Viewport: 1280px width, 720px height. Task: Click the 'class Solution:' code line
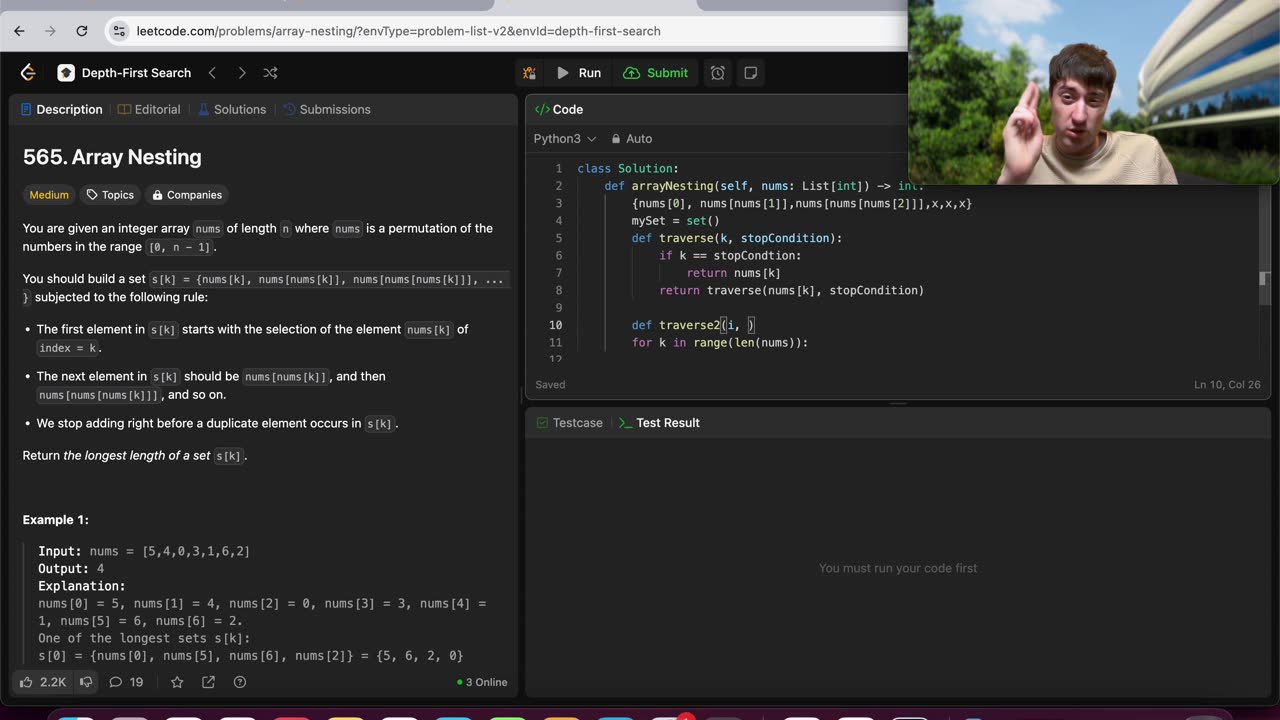628,169
